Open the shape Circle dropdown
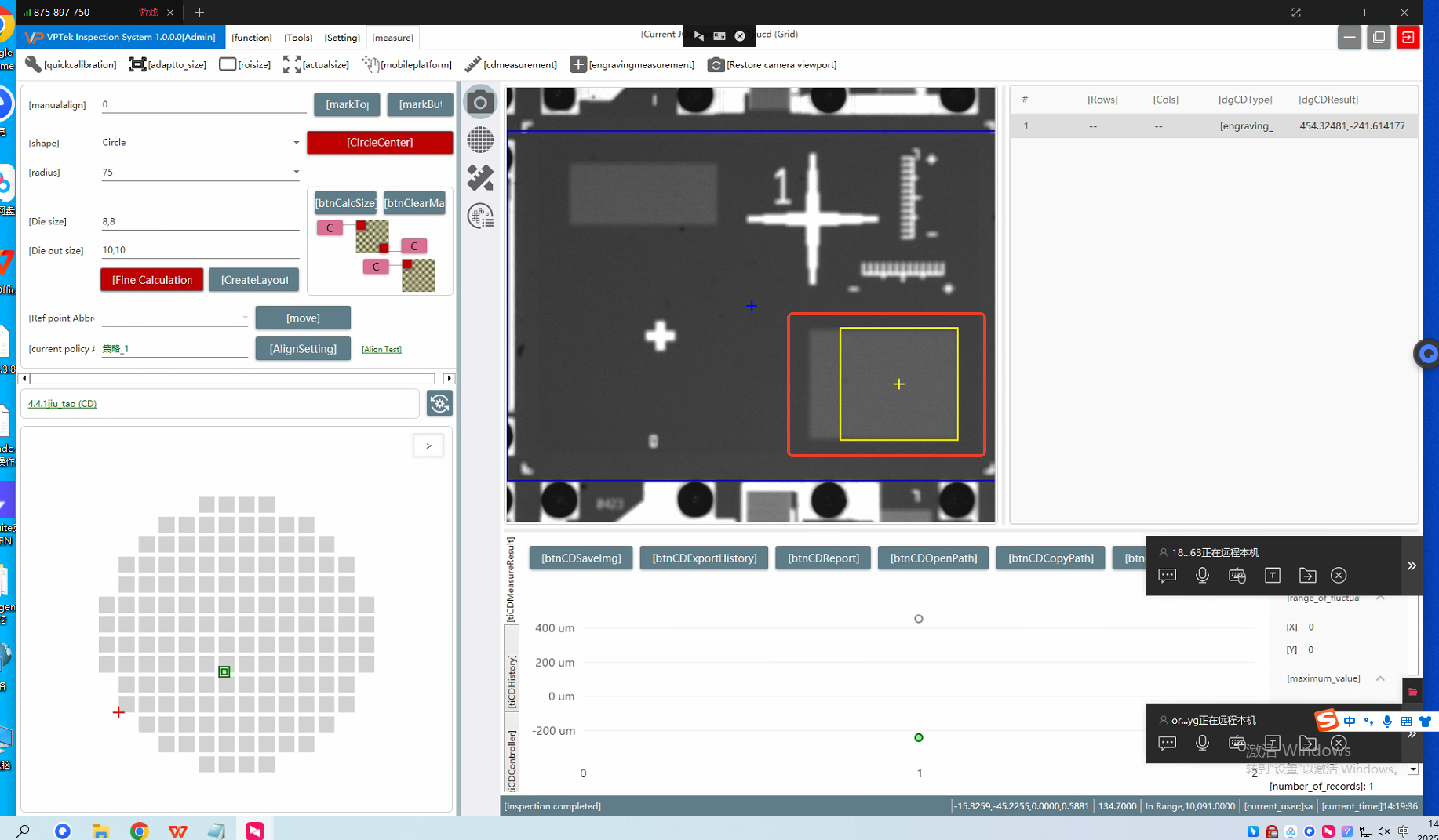The width and height of the screenshot is (1439, 840). tap(296, 143)
